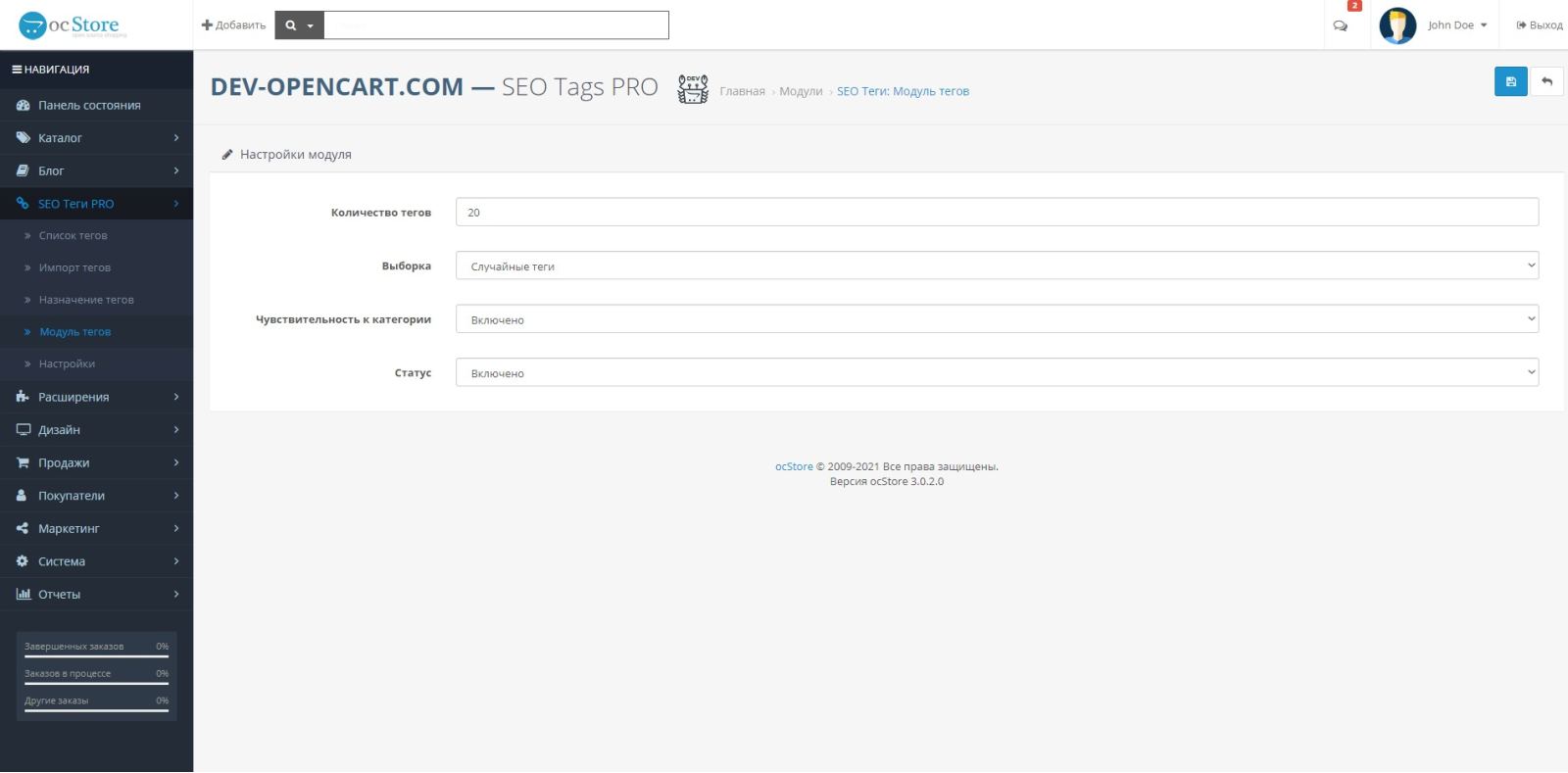Click the Модули breadcrumb link
1568x773 pixels.
coord(801,91)
